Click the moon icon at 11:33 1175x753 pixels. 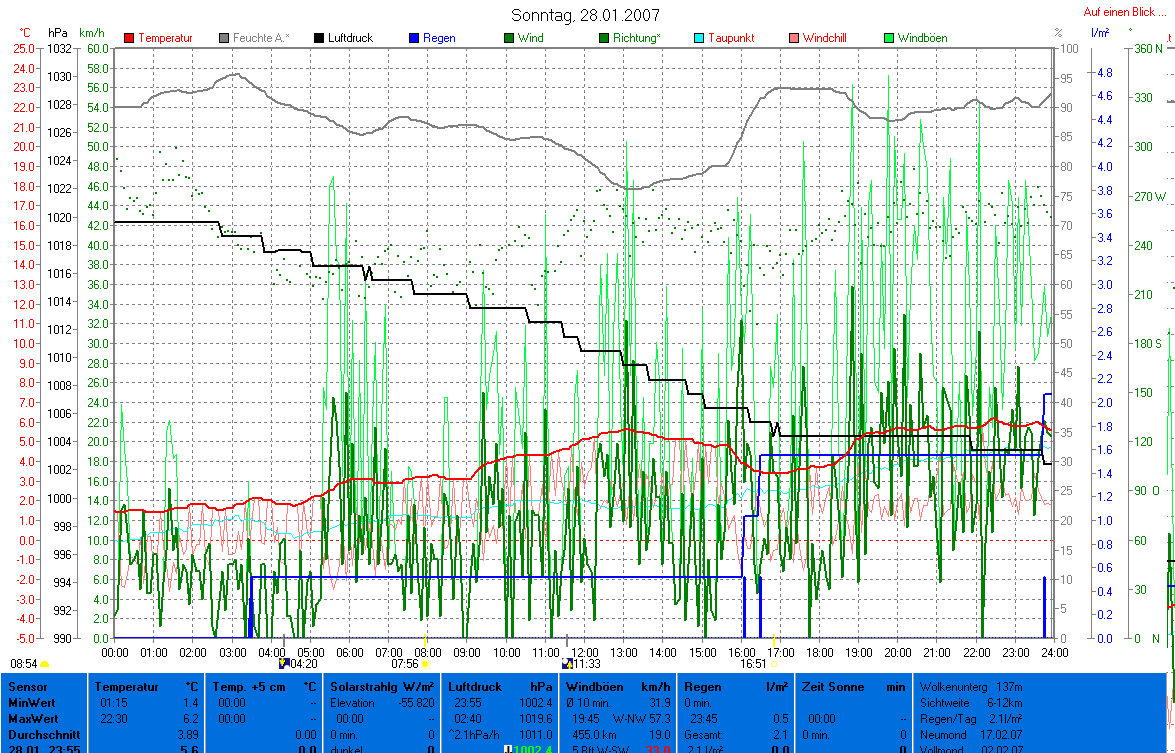[567, 663]
